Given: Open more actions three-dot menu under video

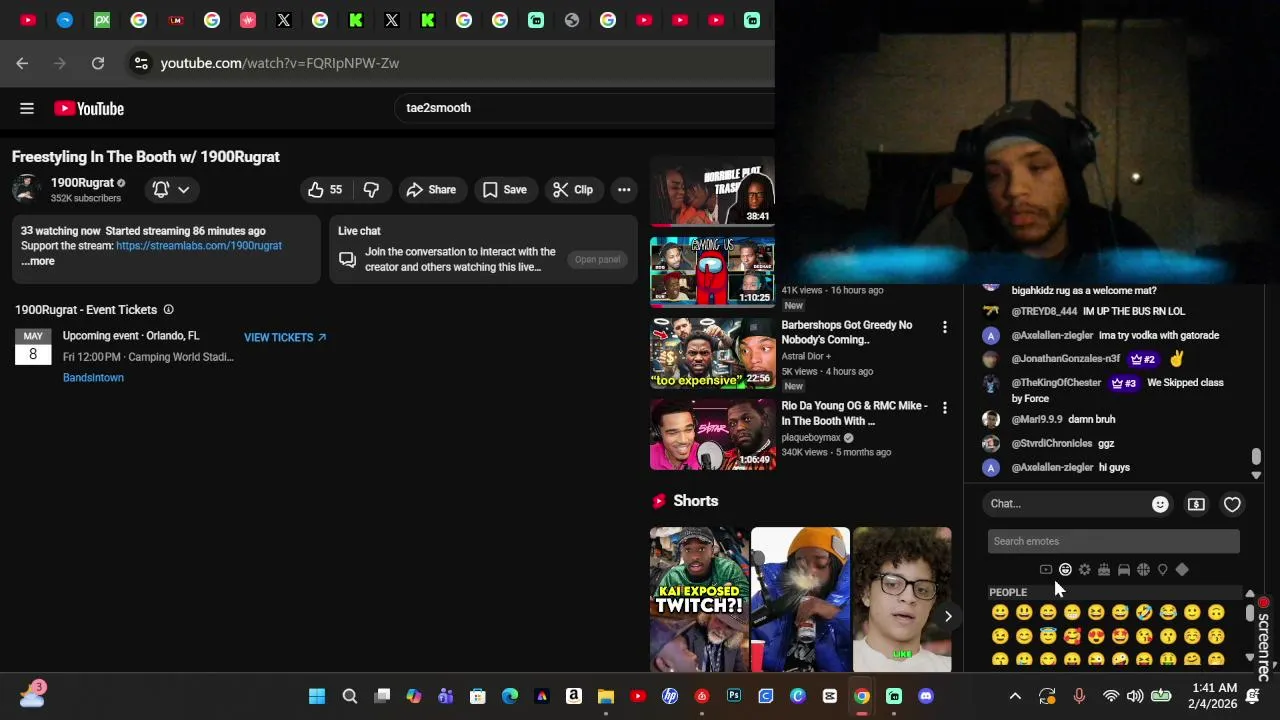Looking at the screenshot, I should (x=624, y=189).
